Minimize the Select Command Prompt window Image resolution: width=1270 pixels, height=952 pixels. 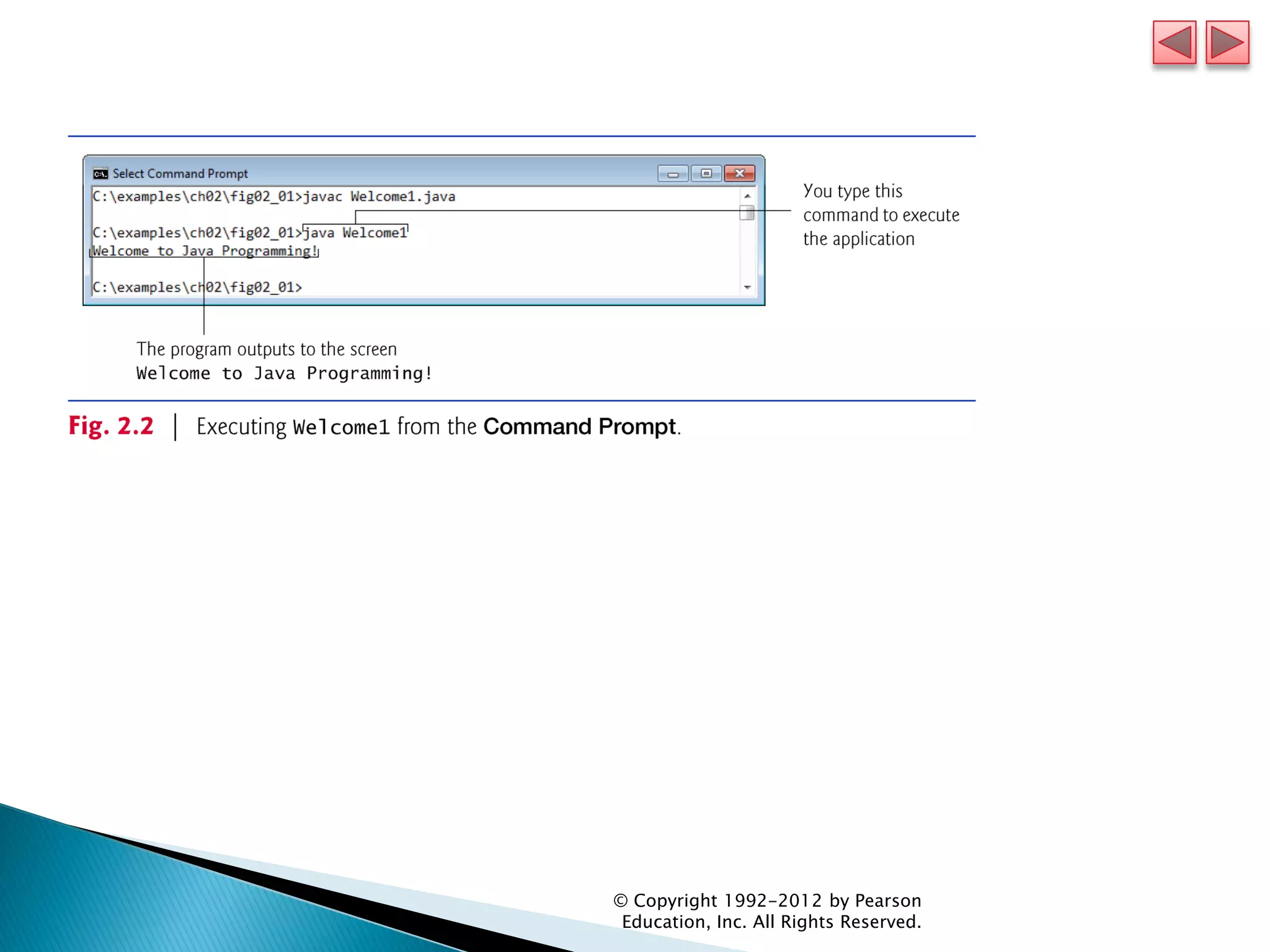click(673, 174)
